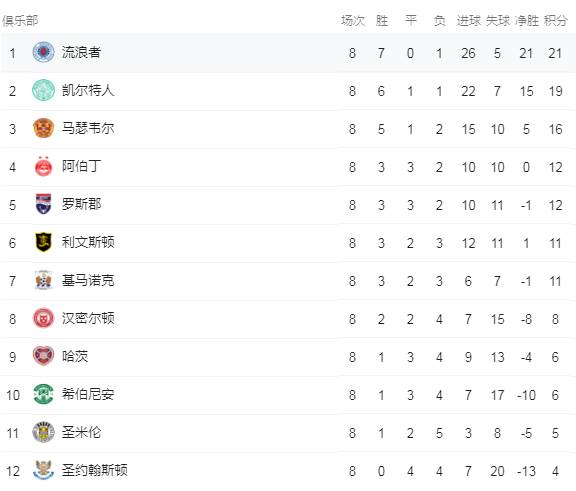Click the 汉密尔顿 red round badge
Image resolution: width=576 pixels, height=491 pixels.
pos(43,318)
